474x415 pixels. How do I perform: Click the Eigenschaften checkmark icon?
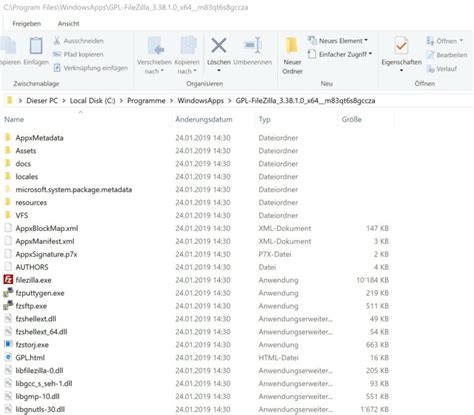(x=401, y=46)
